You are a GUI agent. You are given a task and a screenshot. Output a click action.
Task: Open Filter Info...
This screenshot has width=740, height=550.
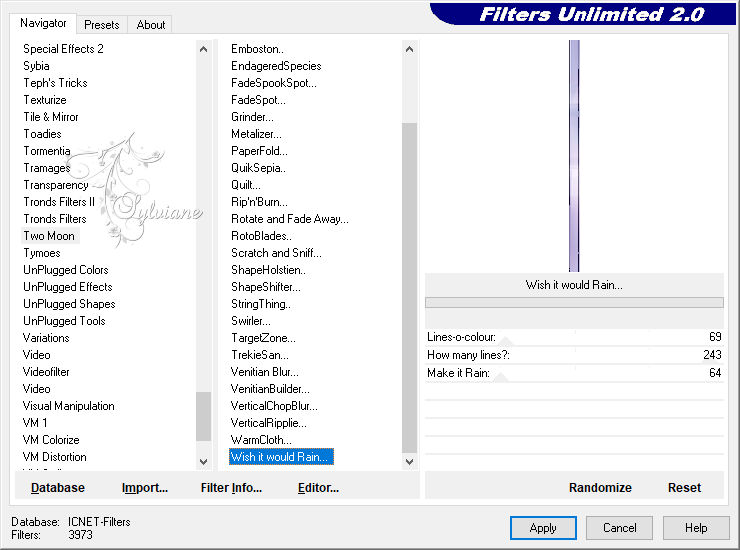[x=231, y=488]
